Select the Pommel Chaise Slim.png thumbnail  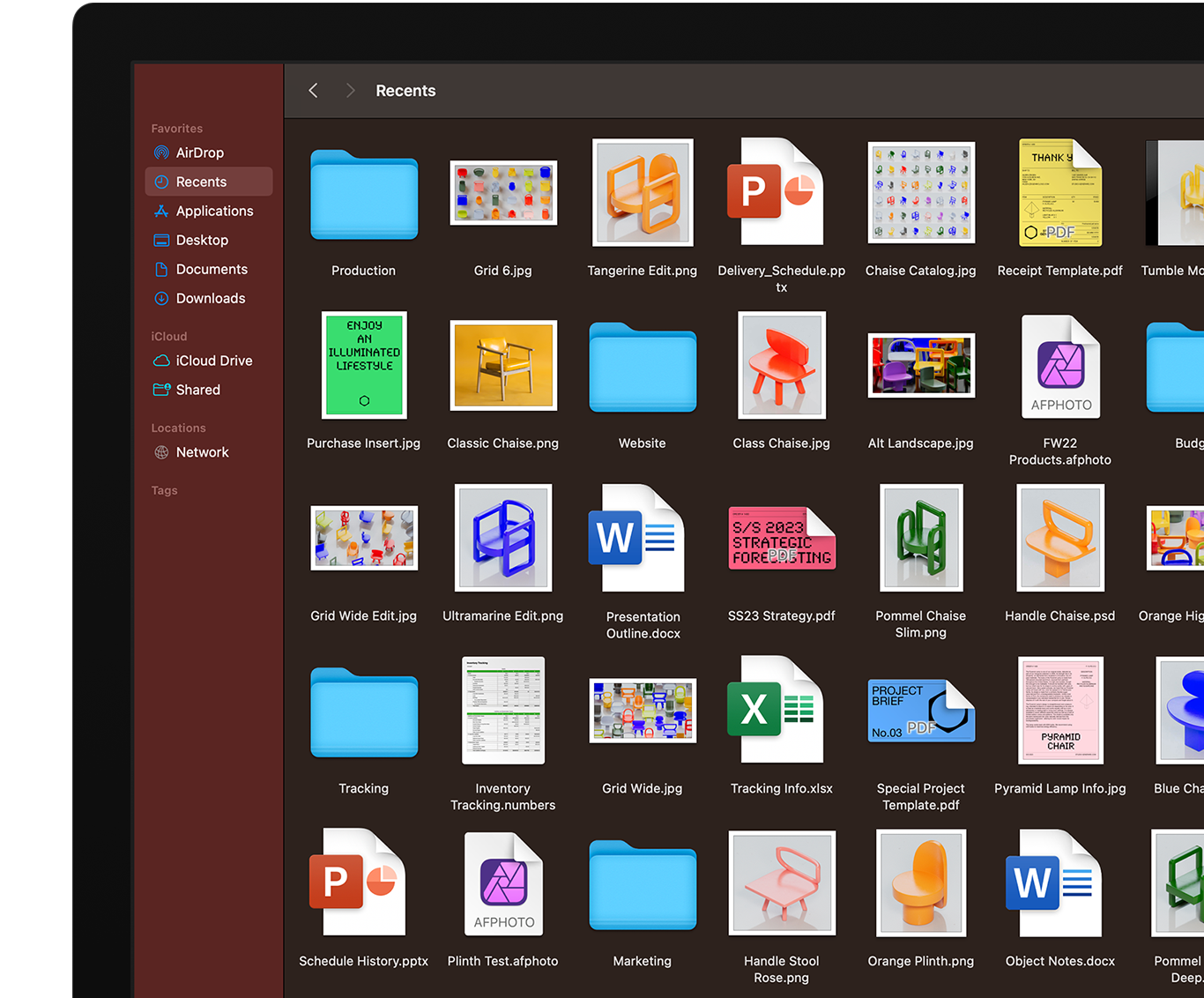point(921,538)
